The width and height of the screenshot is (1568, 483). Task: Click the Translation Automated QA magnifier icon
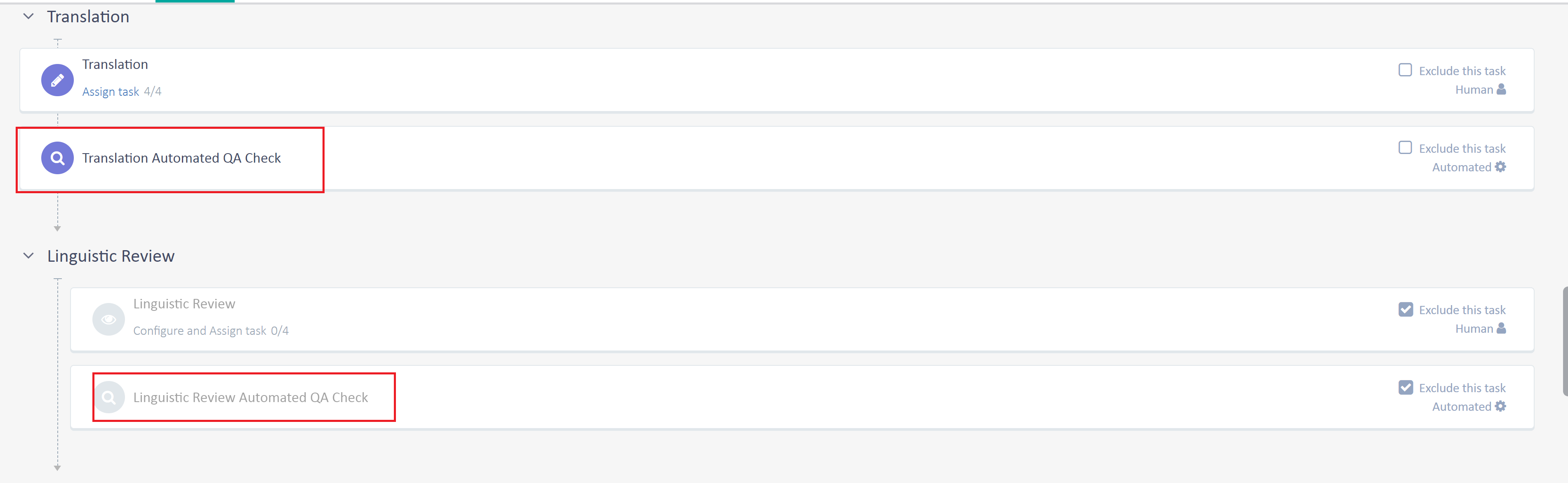57,158
